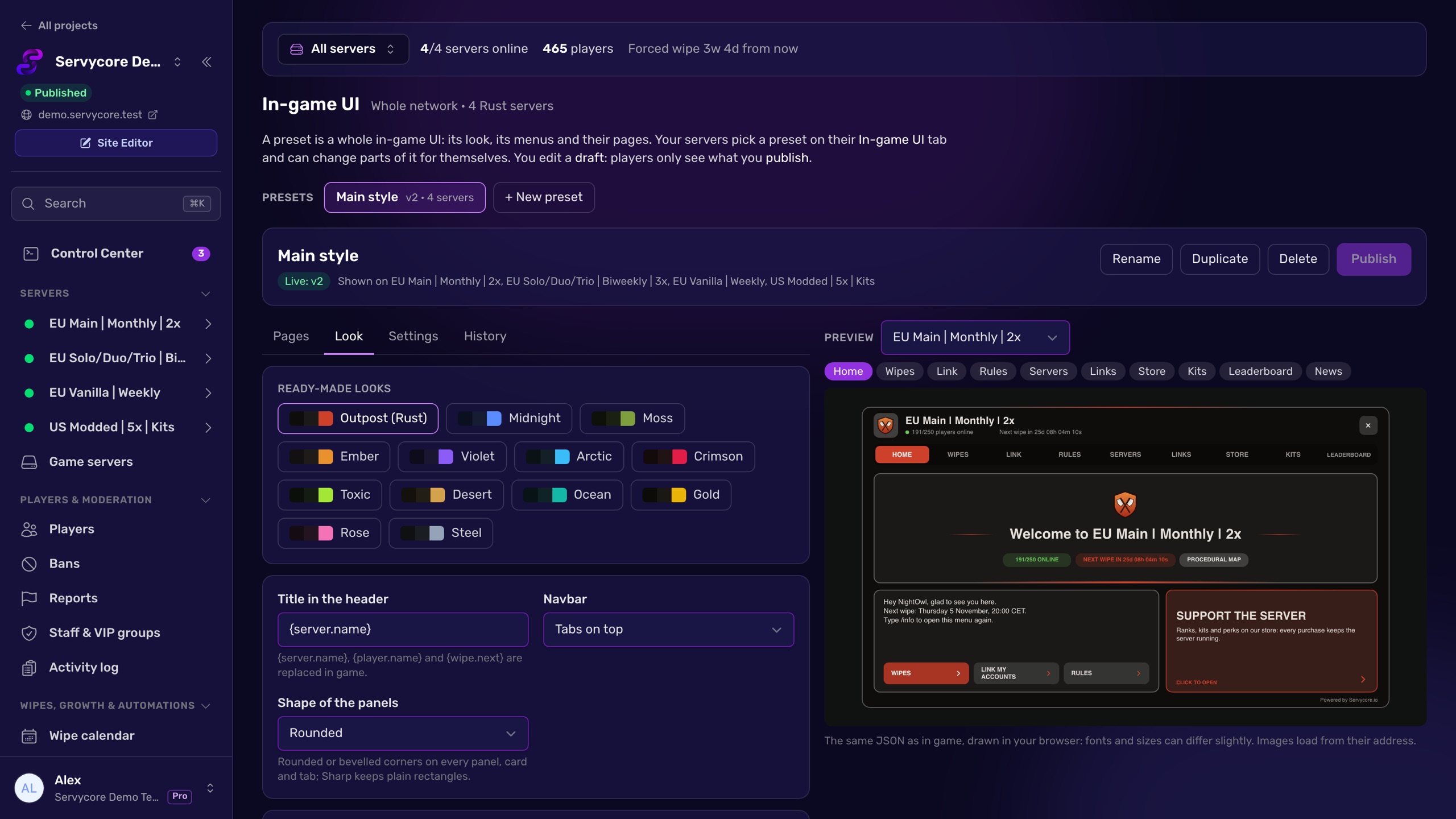Viewport: 1456px width, 819px height.
Task: Click the Servycore logo icon
Action: click(30, 62)
